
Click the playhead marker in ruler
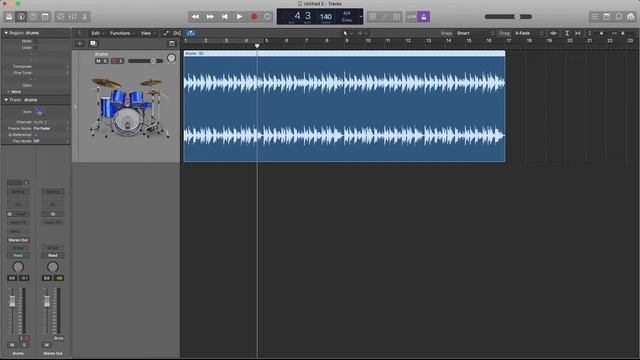257,46
